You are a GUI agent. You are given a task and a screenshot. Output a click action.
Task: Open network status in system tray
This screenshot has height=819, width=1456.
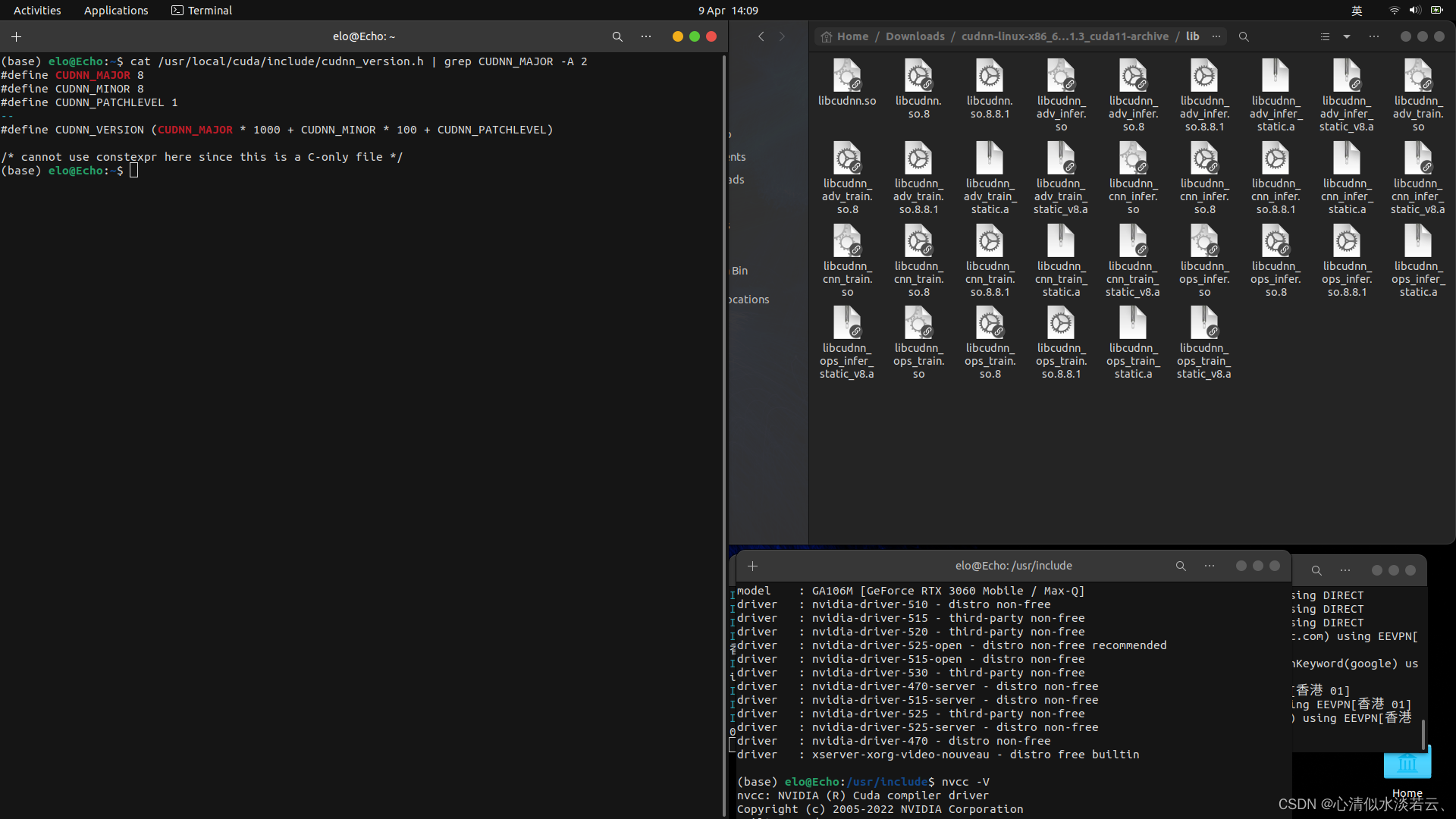1394,11
